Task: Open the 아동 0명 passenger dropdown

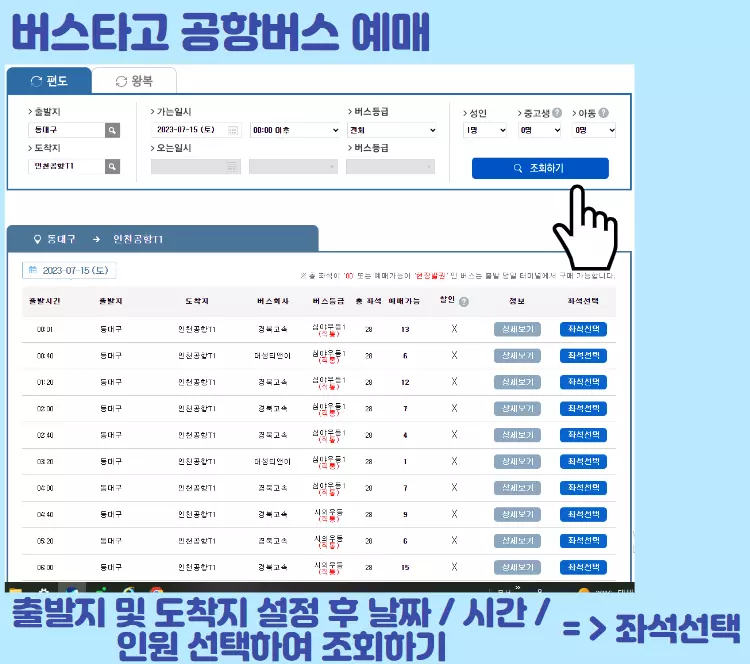Action: click(x=594, y=130)
